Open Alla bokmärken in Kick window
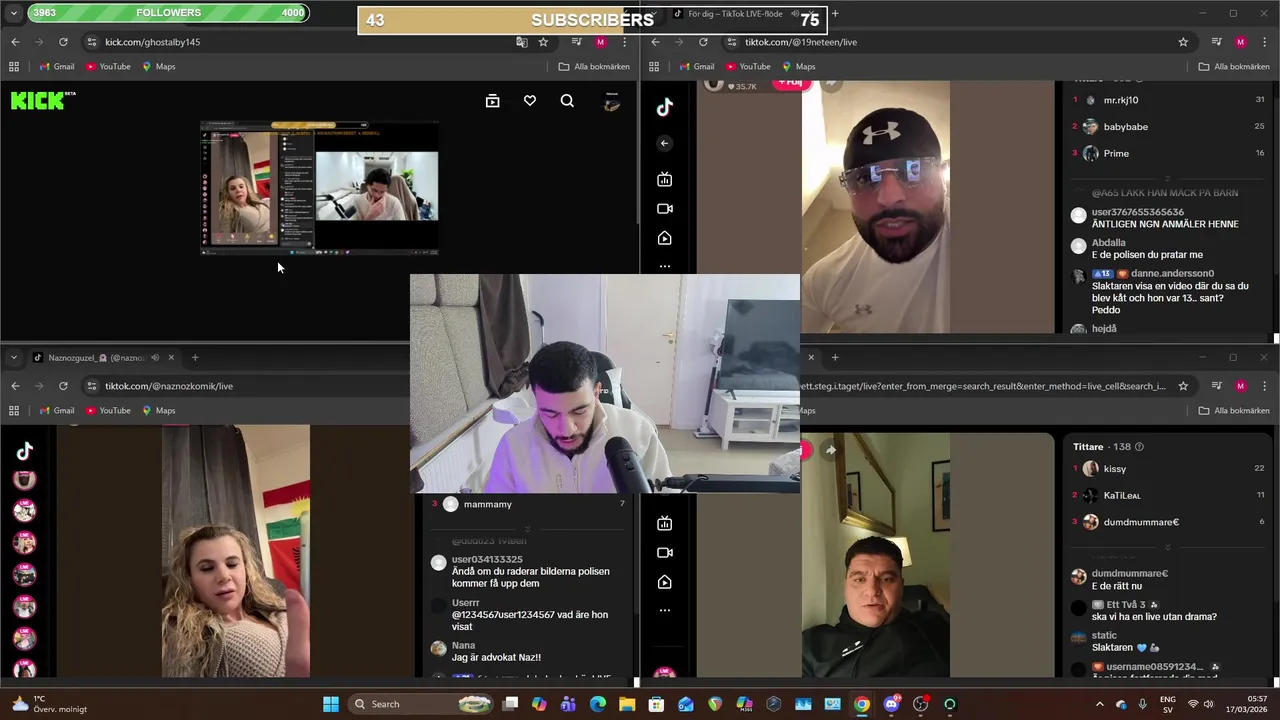Viewport: 1280px width, 720px height. [x=594, y=67]
